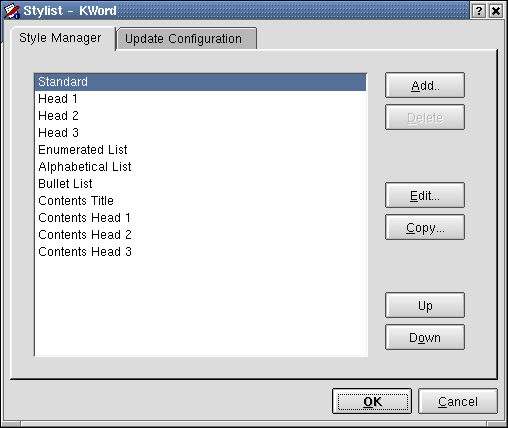Select the Bullet List style
Screen dimensions: 508x428
coord(200,184)
